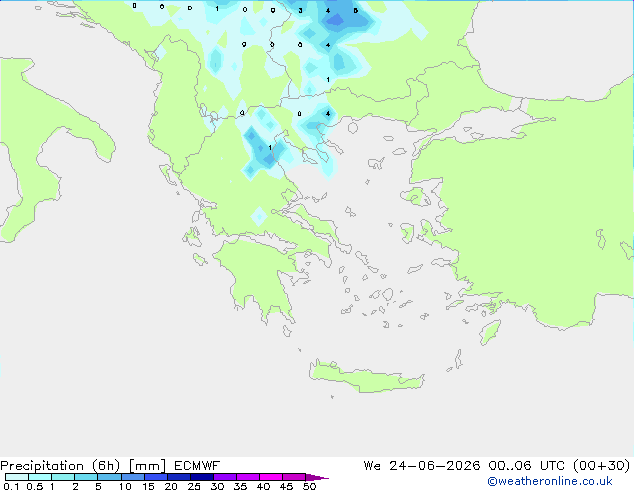This screenshot has height=490, width=634.
Task: Click the 'ECMWF' model label
Action: (x=197, y=466)
